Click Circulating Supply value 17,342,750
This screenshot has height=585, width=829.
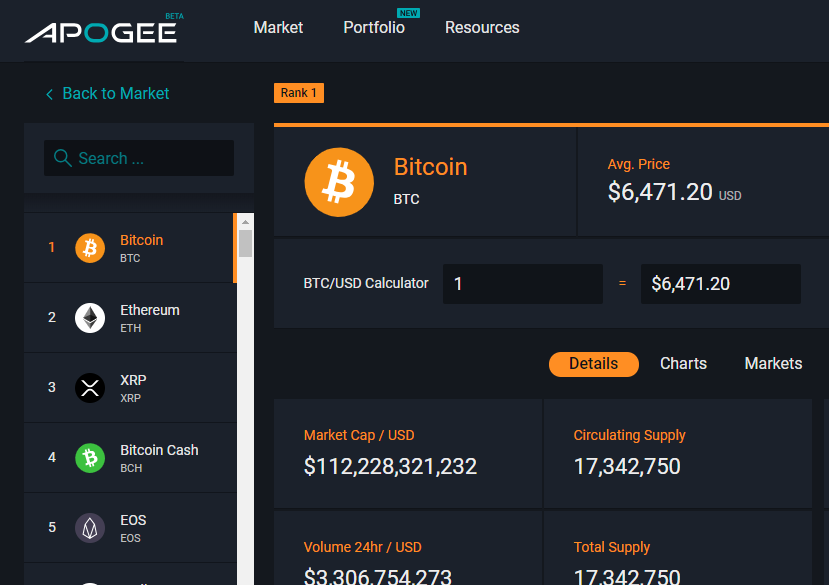pos(627,467)
